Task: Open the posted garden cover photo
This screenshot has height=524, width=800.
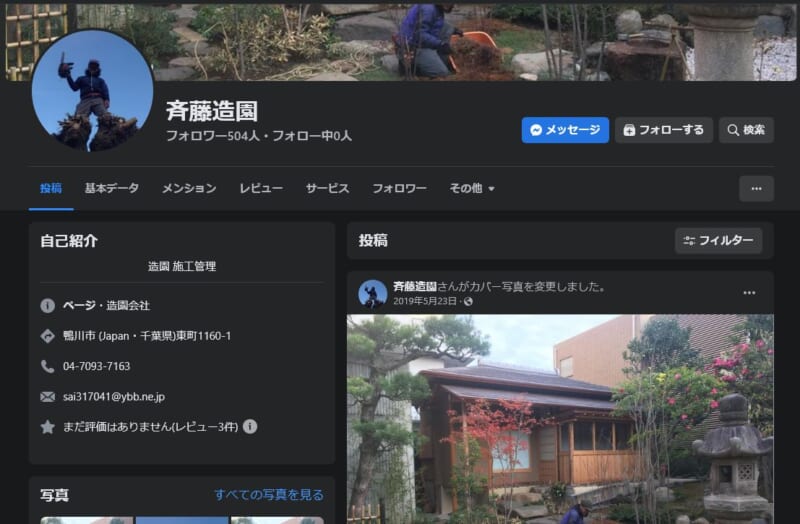Action: (560, 419)
